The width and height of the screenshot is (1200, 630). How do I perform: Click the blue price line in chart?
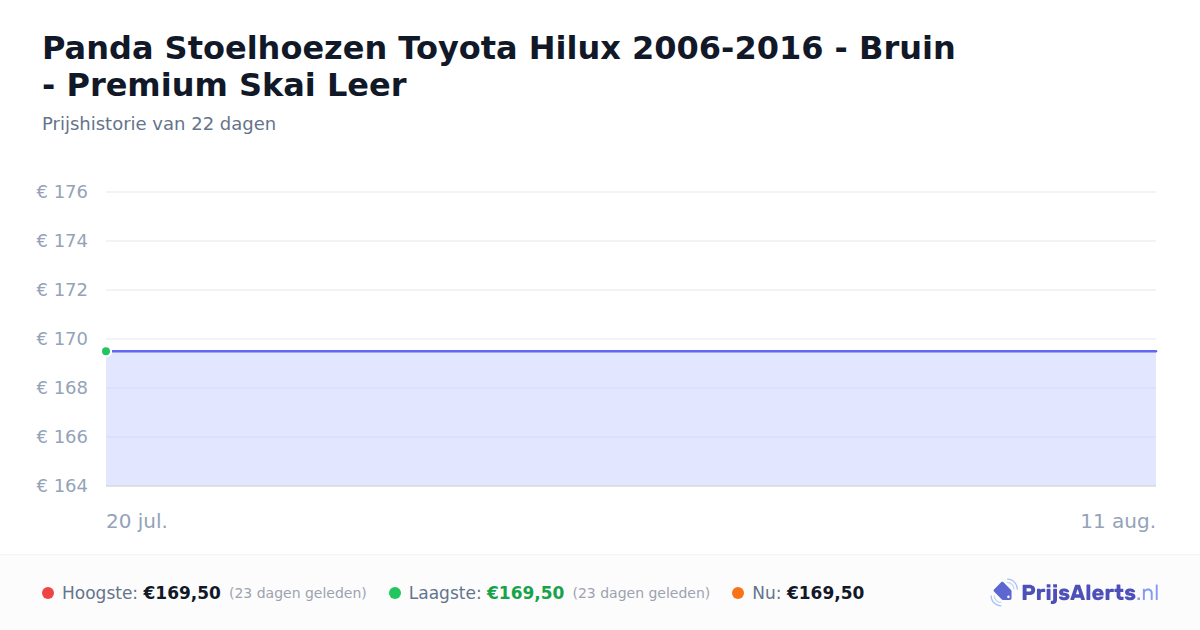tap(631, 351)
